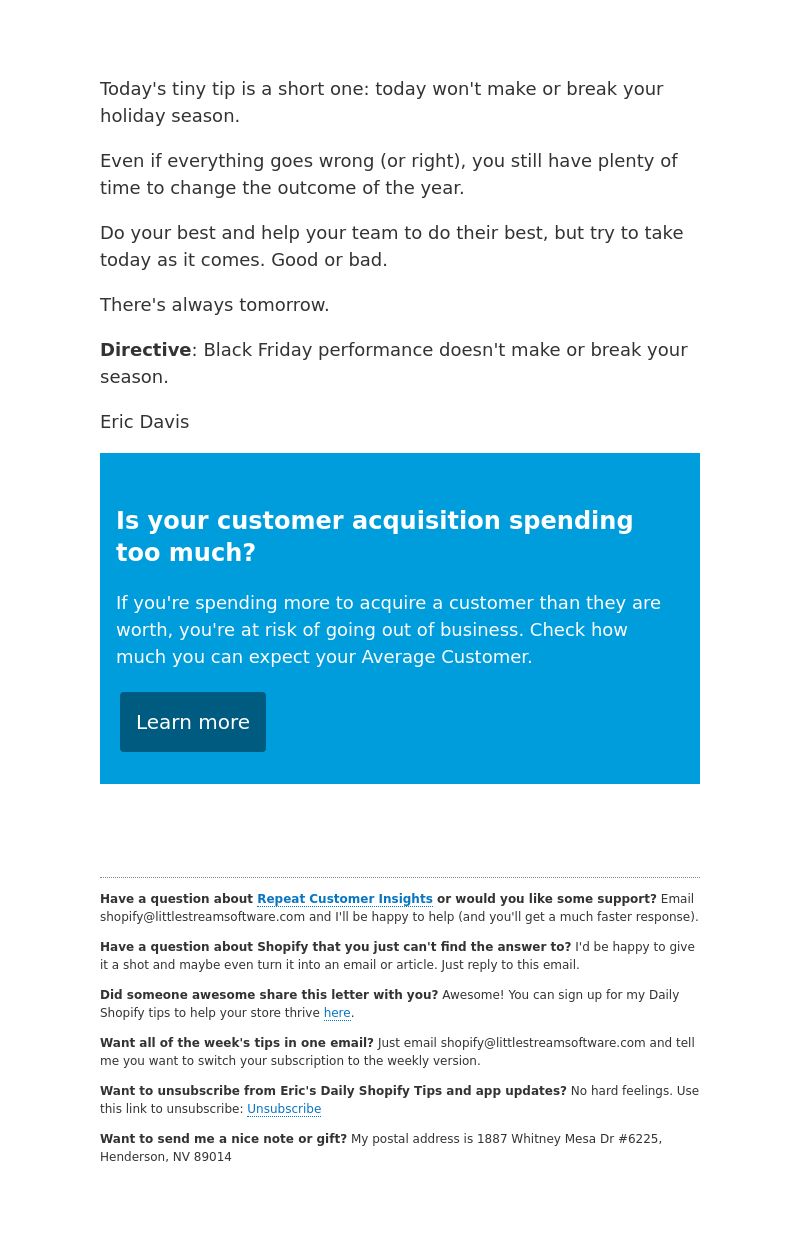Click the customer acquisition spending heading

(x=375, y=537)
